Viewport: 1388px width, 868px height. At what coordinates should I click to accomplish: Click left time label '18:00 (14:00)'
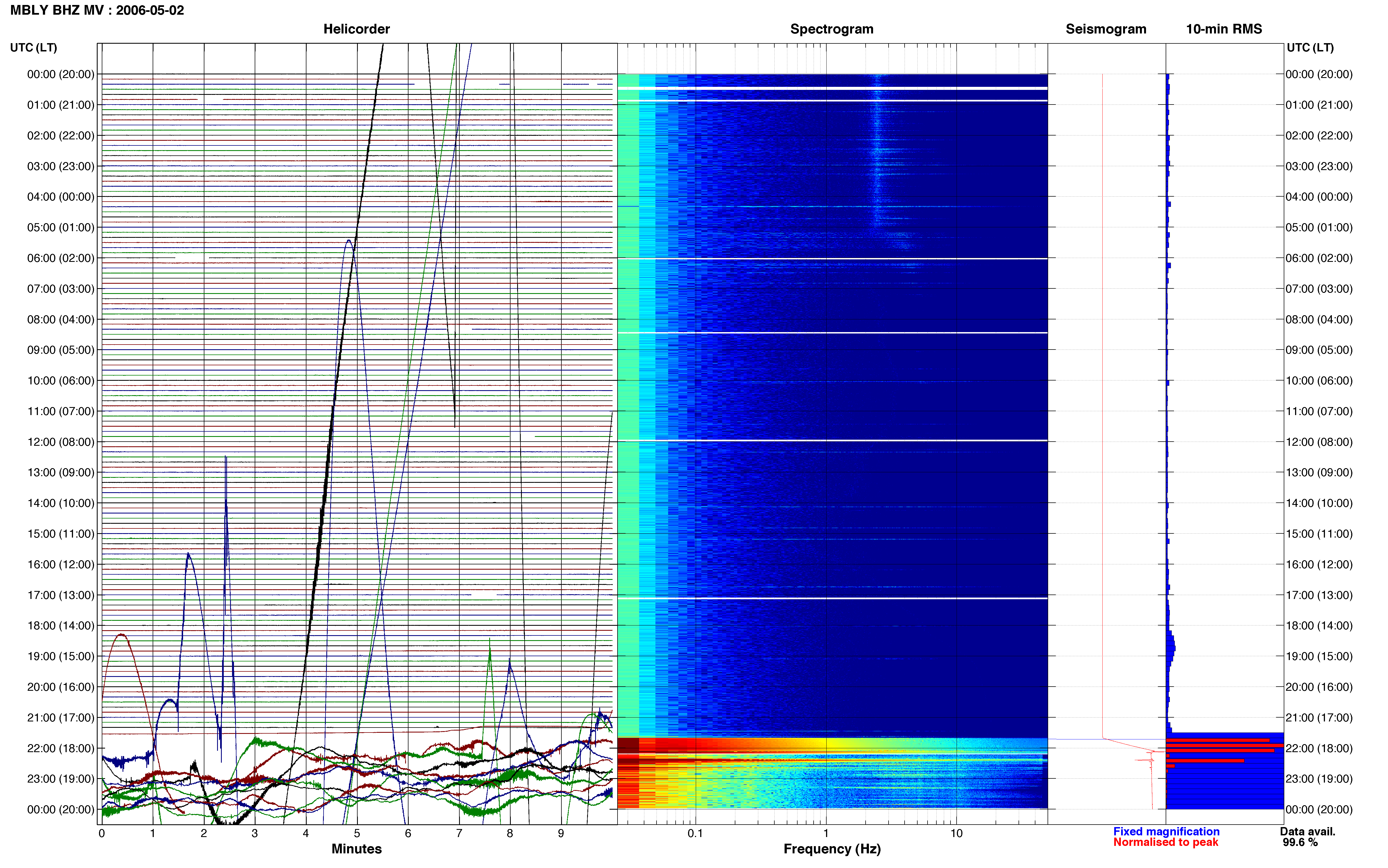[61, 625]
